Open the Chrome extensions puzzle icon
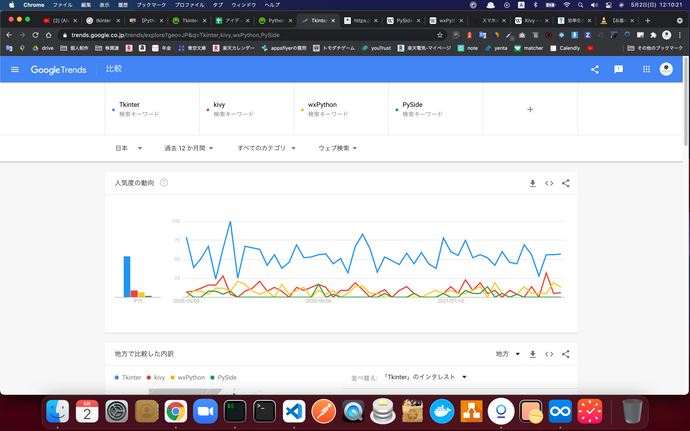The height and width of the screenshot is (431, 690). pos(653,35)
